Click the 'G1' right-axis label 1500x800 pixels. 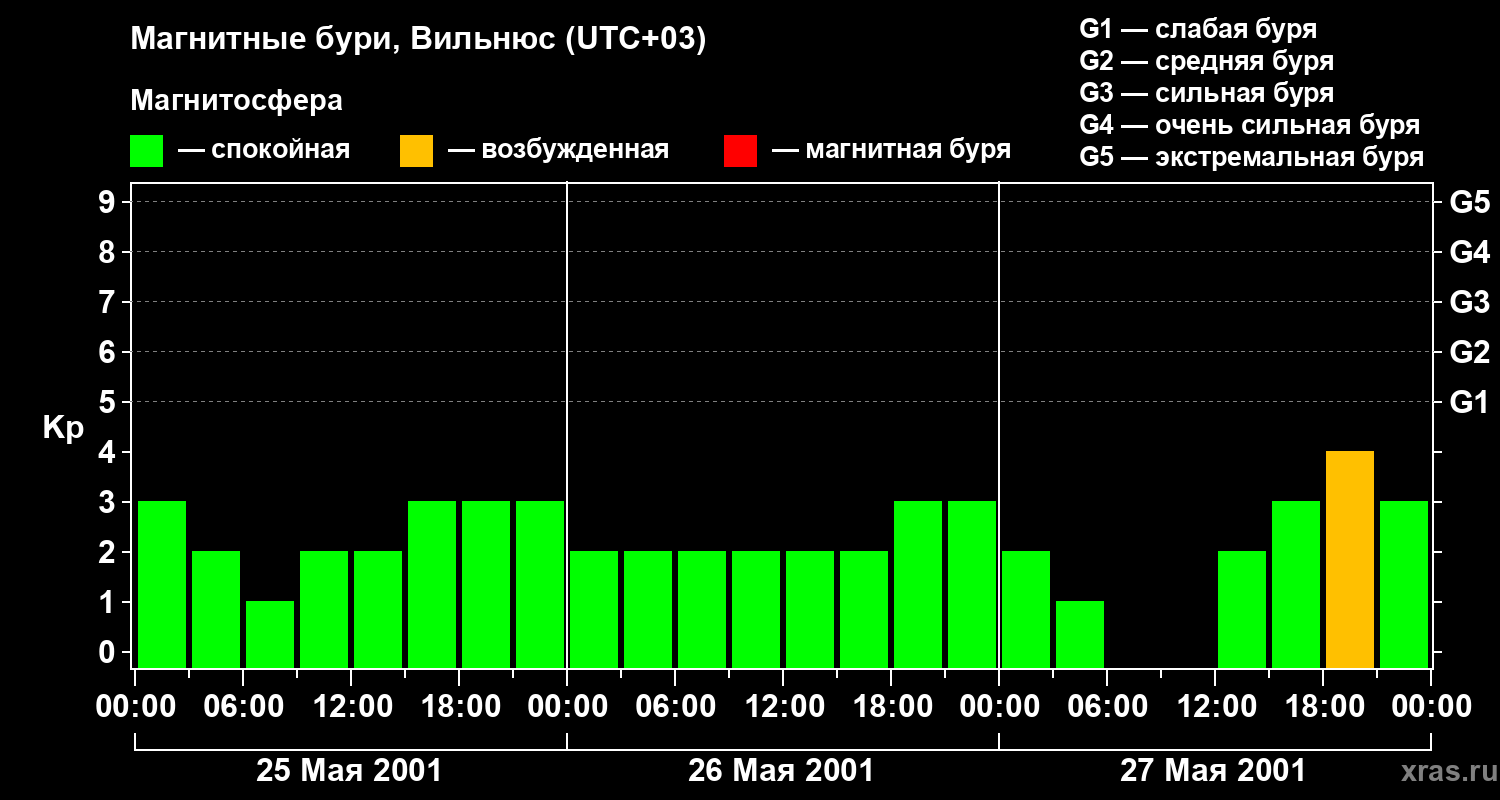[x=1469, y=402]
